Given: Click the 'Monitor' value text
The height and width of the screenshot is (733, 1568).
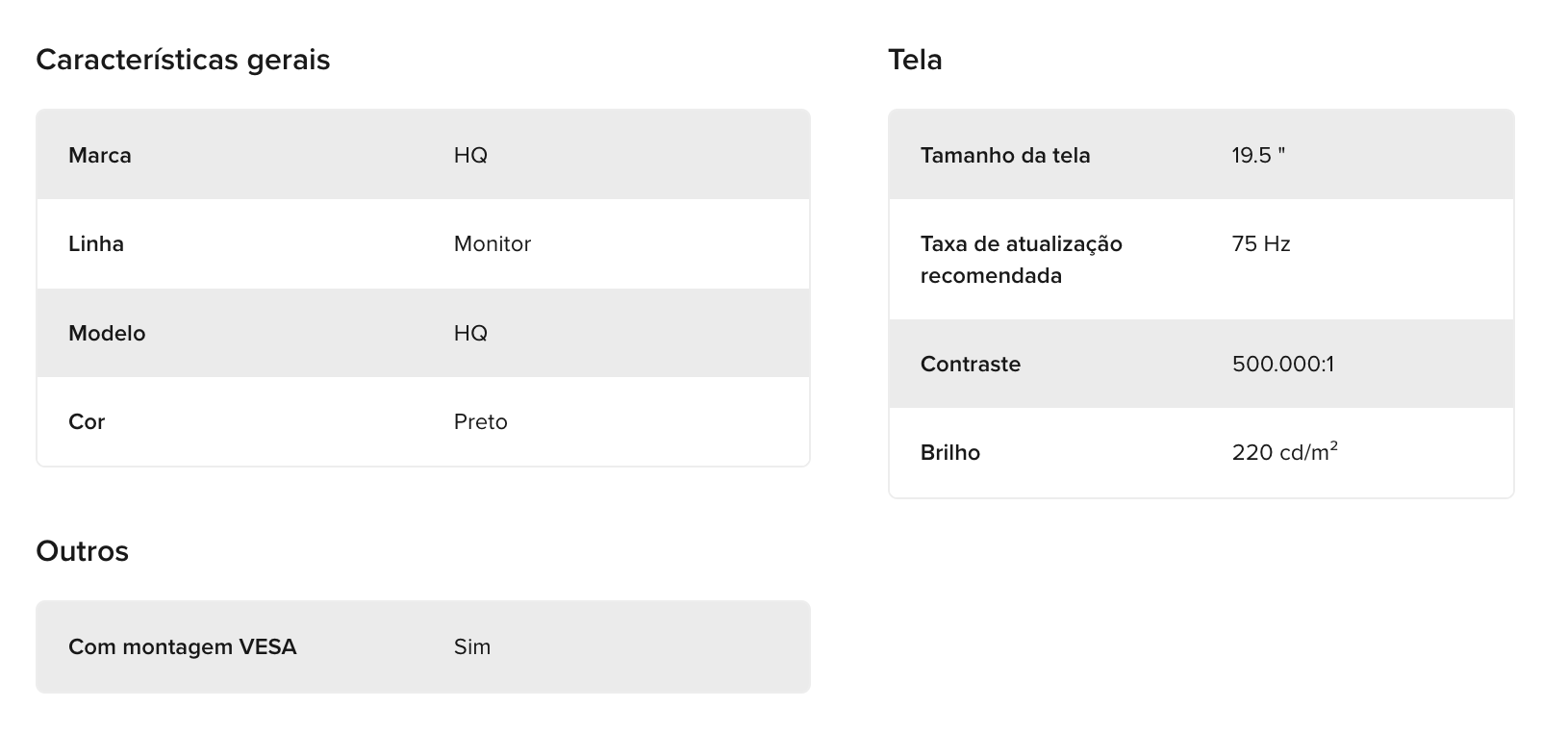Looking at the screenshot, I should tap(492, 243).
